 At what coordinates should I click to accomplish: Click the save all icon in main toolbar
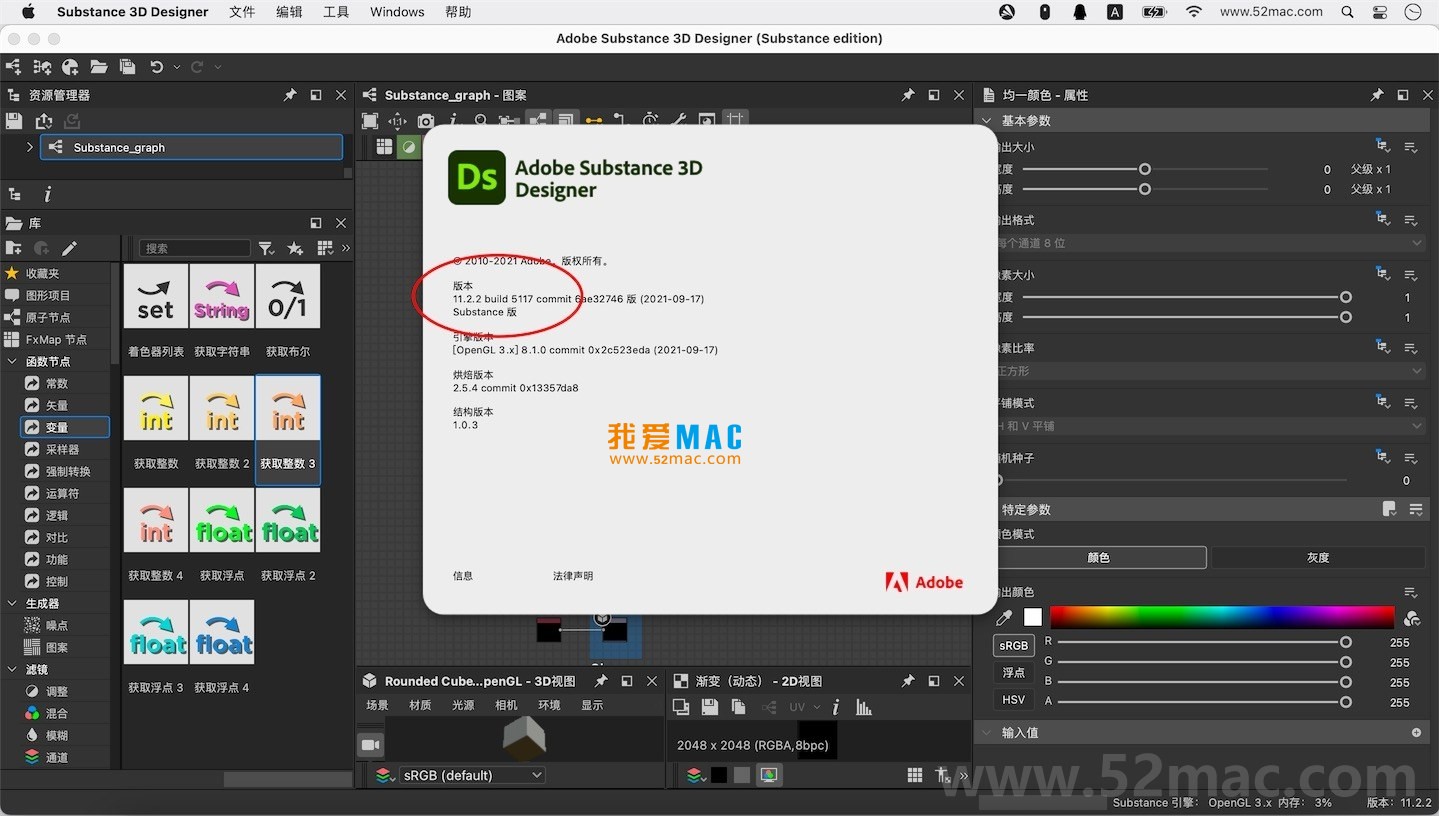(x=127, y=67)
